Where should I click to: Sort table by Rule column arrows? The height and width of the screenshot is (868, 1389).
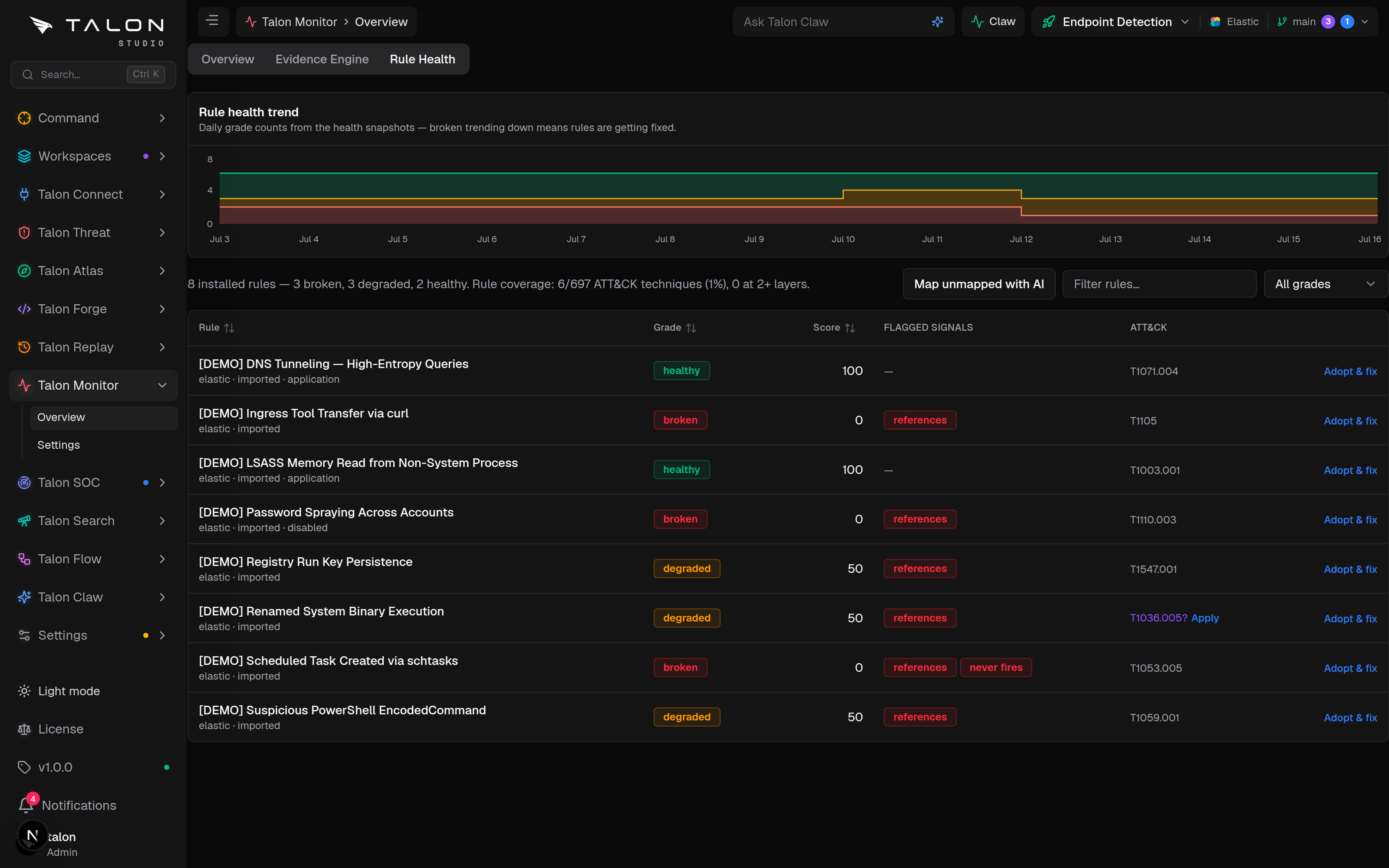point(229,328)
